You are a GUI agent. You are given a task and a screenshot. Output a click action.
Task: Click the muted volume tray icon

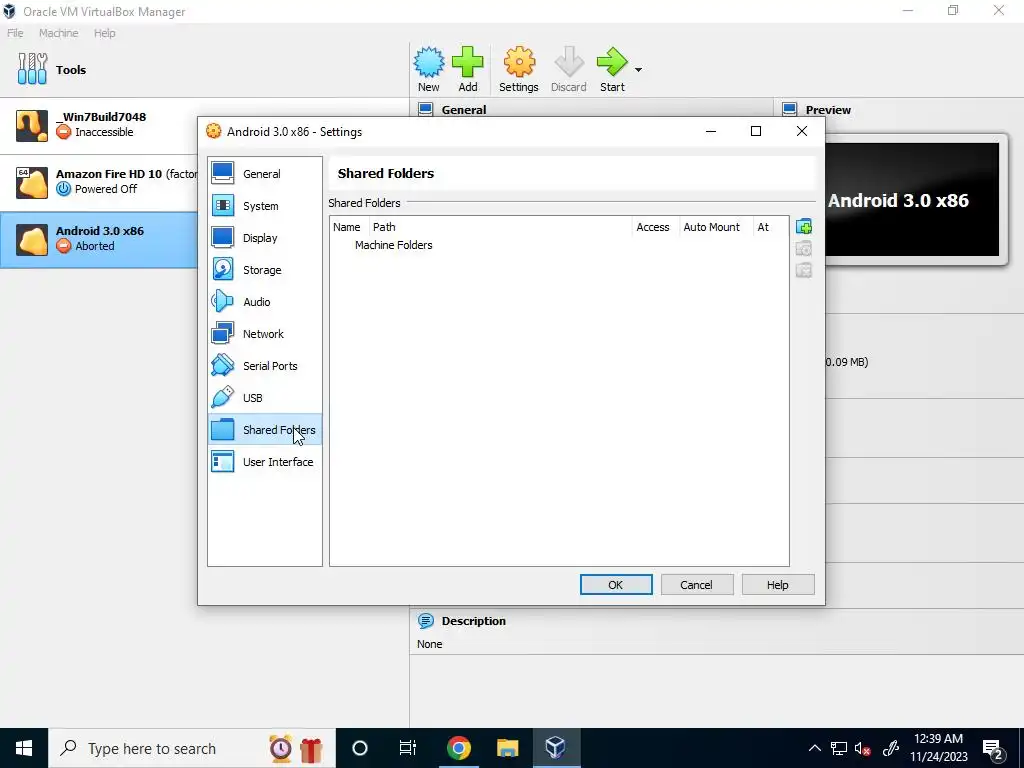[x=863, y=748]
